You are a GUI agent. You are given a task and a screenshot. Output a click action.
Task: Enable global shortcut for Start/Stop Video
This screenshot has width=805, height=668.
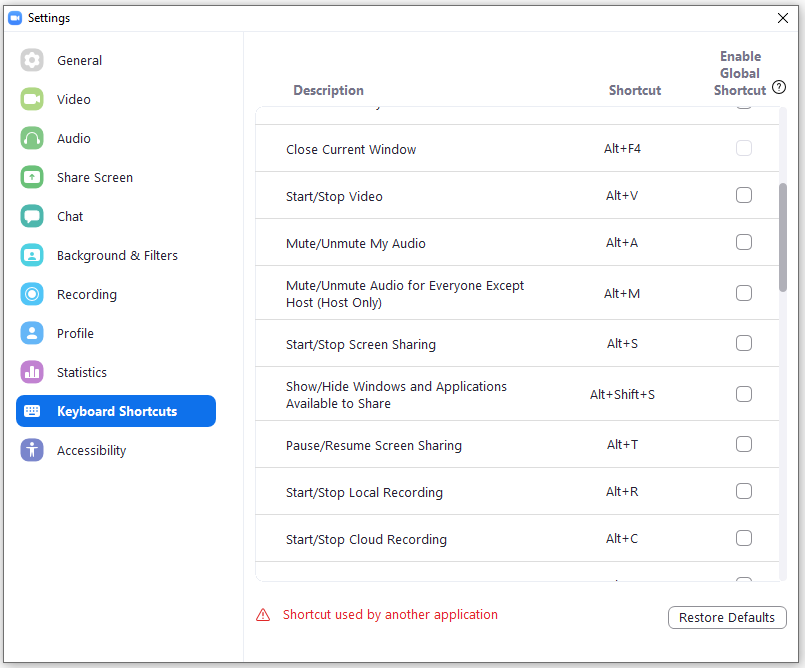point(744,195)
